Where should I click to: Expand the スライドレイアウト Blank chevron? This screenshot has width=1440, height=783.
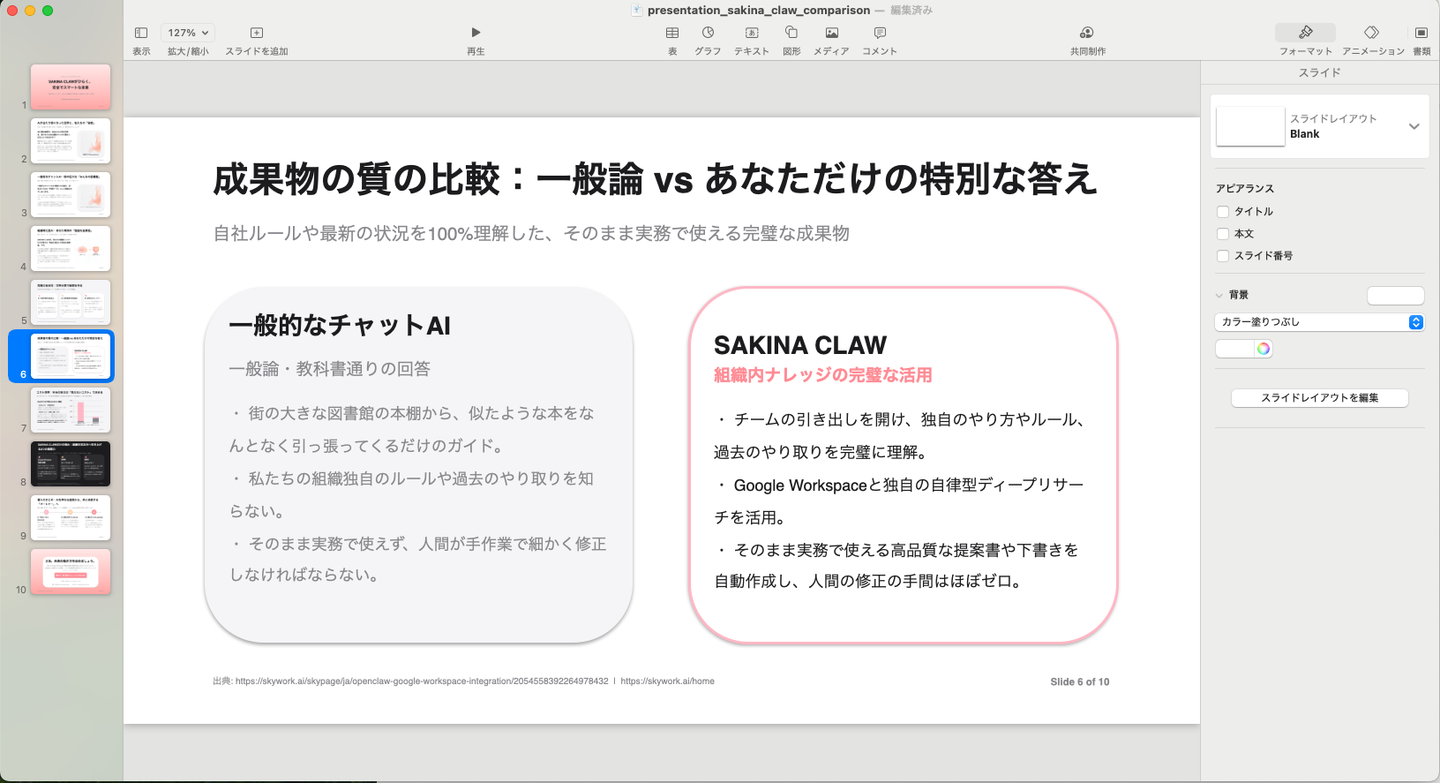click(x=1414, y=126)
